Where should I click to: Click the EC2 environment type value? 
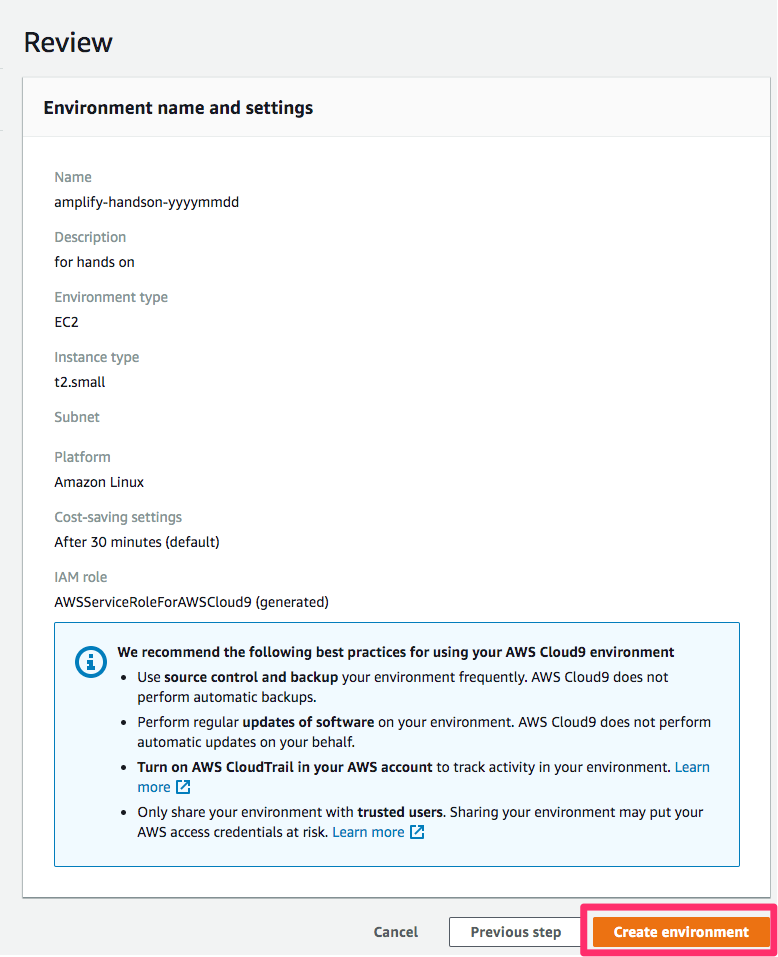click(x=67, y=322)
